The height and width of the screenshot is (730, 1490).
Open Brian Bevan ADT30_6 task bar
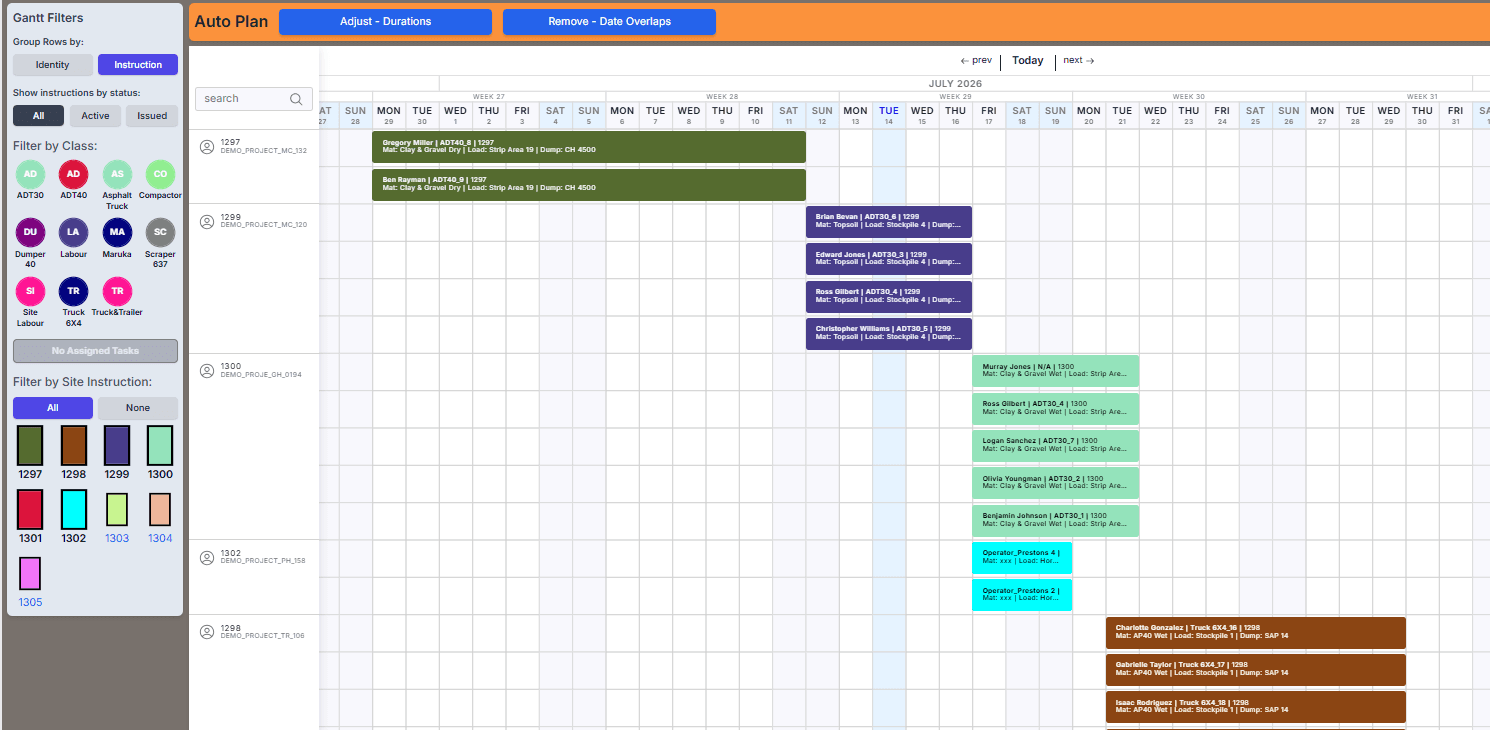(x=889, y=222)
